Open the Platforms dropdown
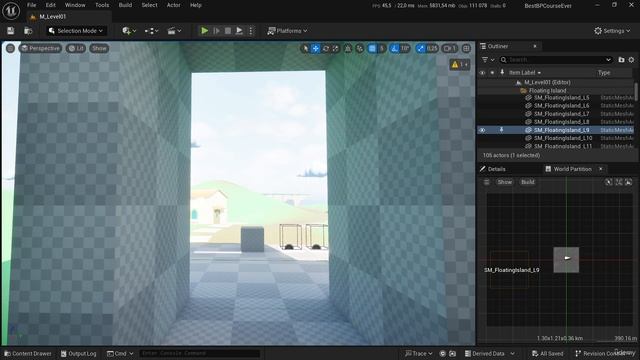 287,31
